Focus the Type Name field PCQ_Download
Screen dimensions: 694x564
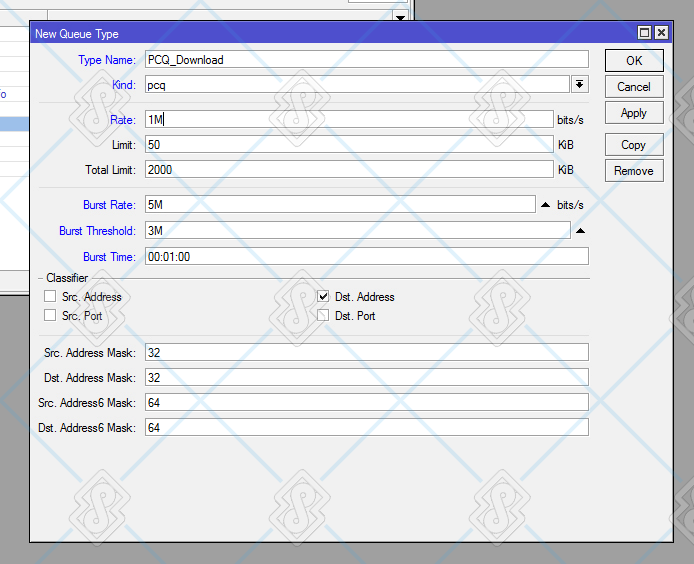[x=366, y=59]
